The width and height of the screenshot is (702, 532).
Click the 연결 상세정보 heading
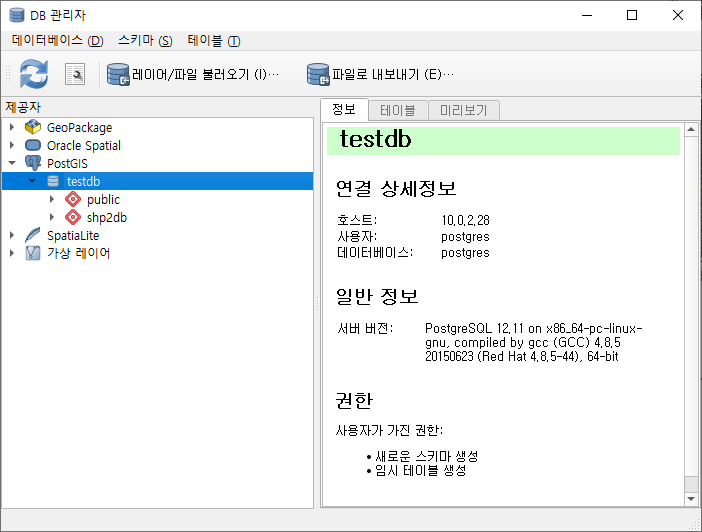click(396, 189)
